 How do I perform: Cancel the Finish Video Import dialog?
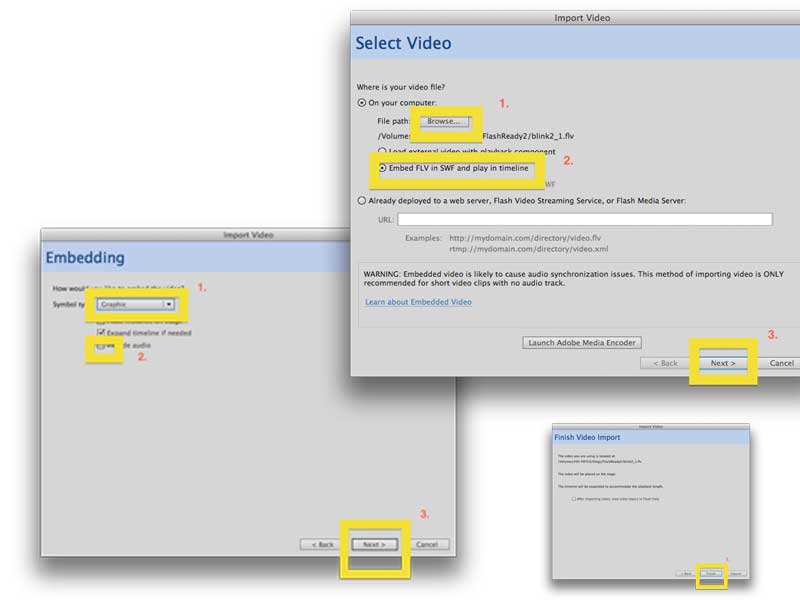pyautogui.click(x=735, y=573)
